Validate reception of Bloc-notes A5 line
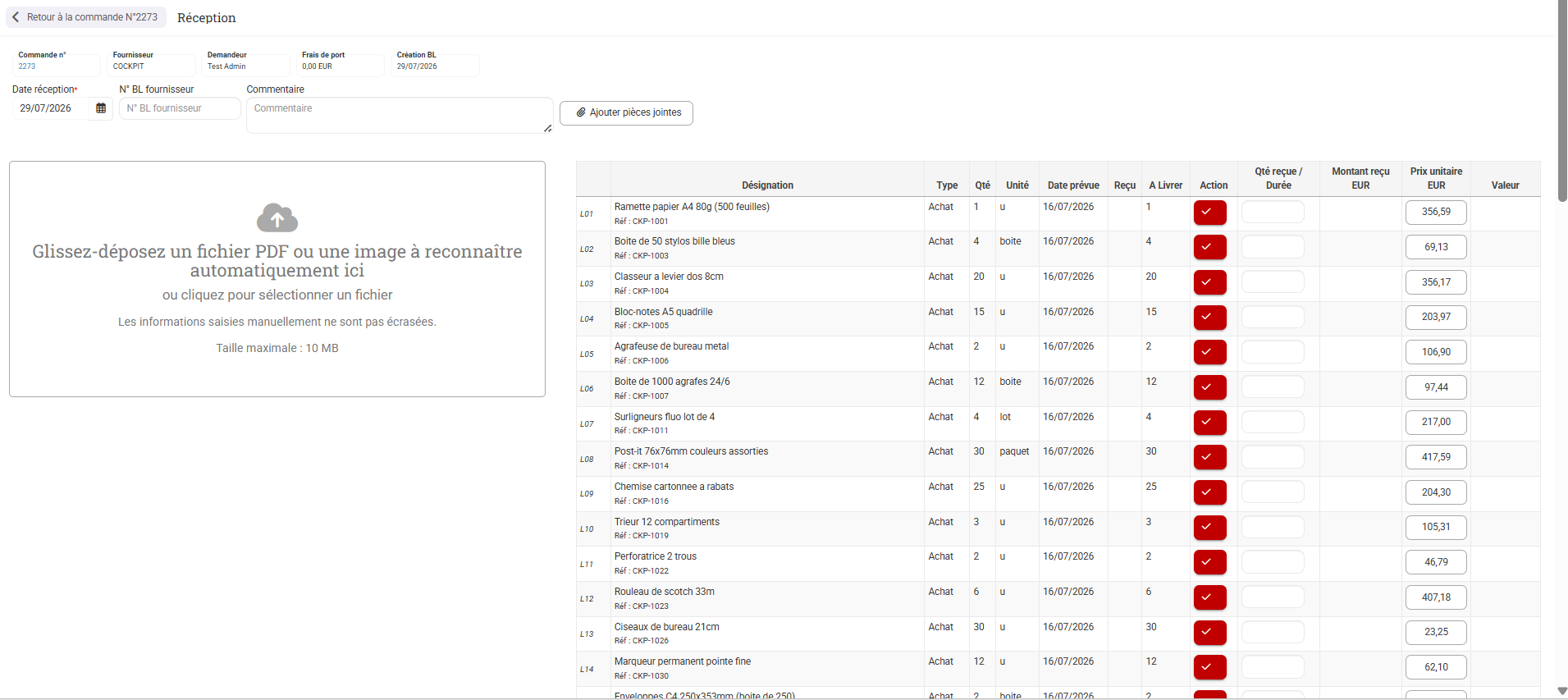Viewport: 1568px width, 700px height. tap(1209, 318)
